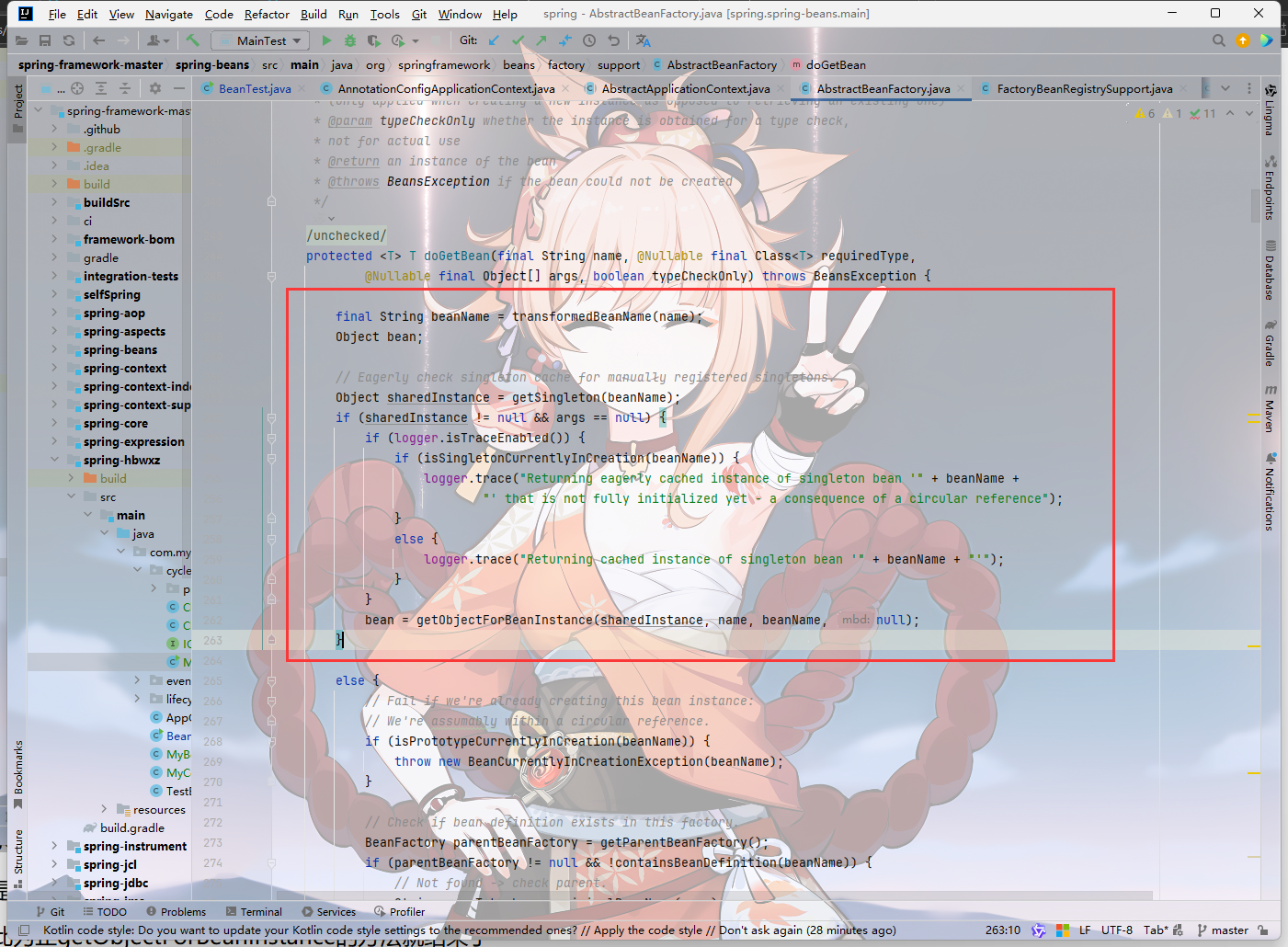Click doGetBean breadcrumb in navigation bar

pos(828,64)
